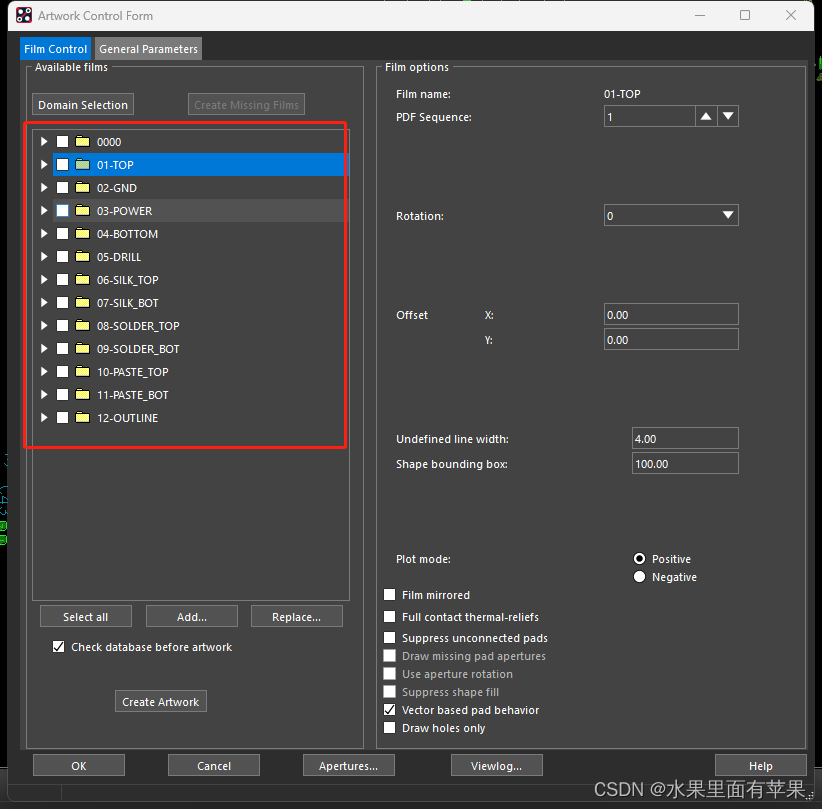Screen dimensions: 822x809
Task: Increase PDF Sequence with up arrow
Action: [x=706, y=117]
